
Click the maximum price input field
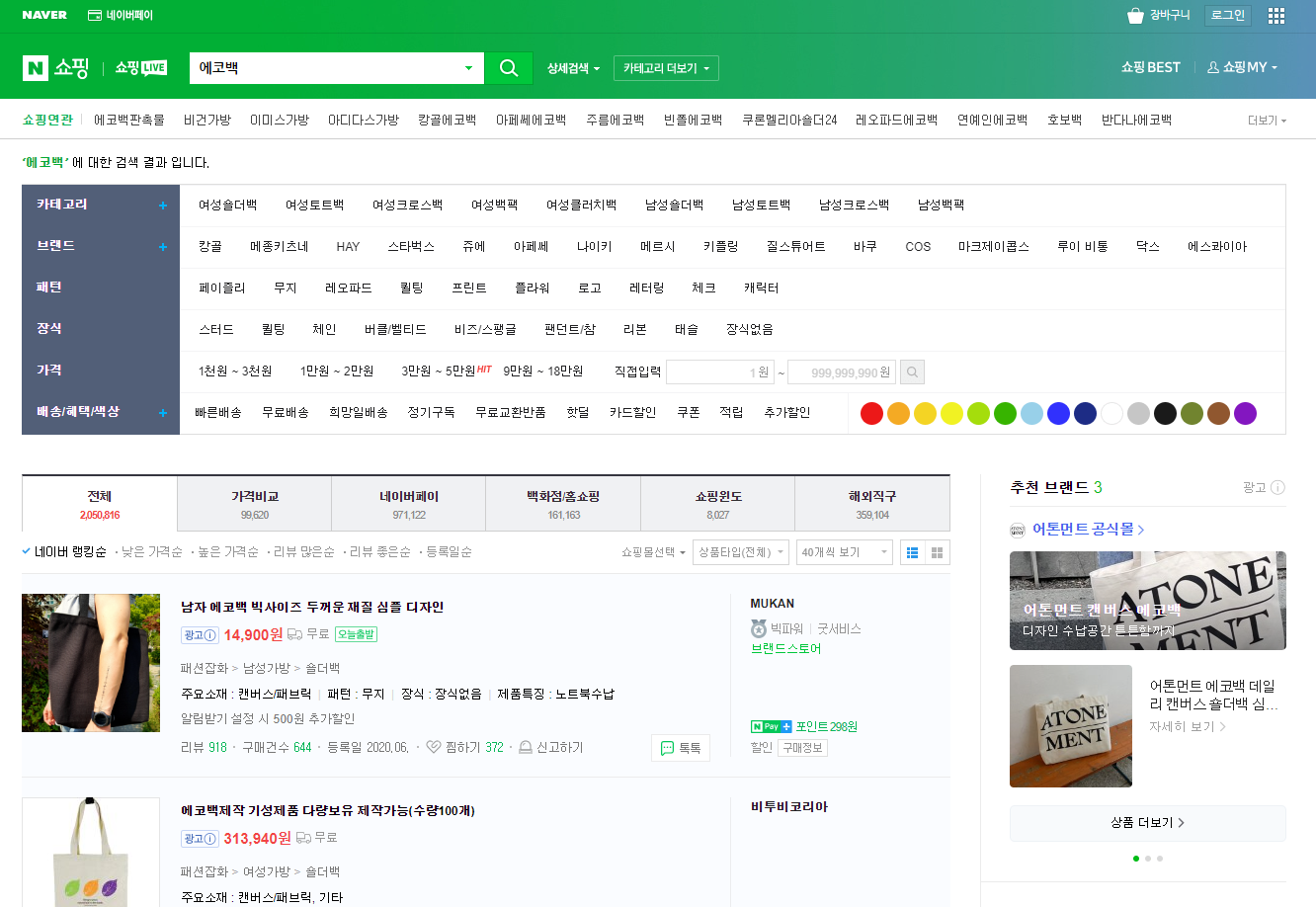842,372
